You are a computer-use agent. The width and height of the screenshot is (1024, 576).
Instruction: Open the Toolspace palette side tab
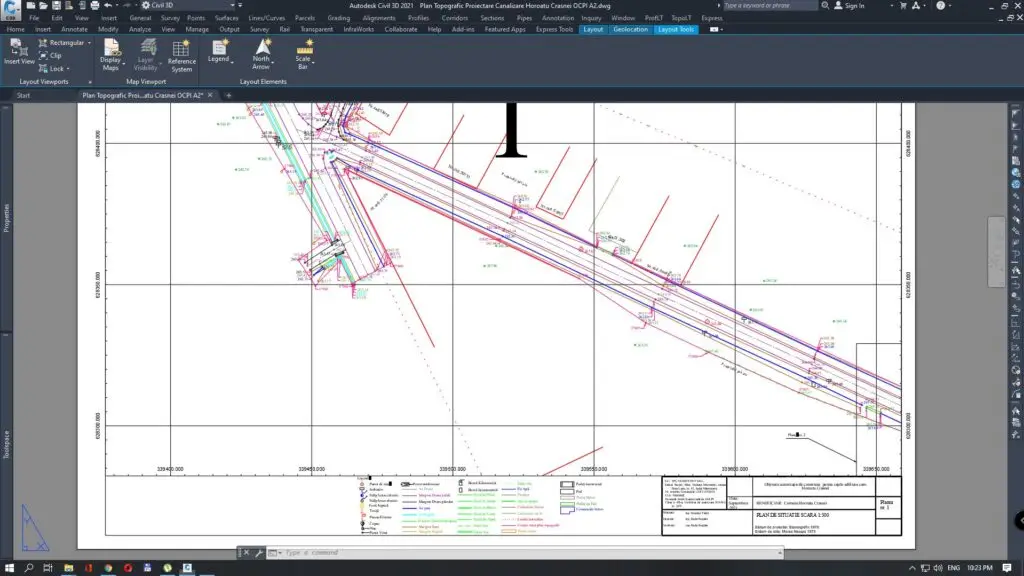pyautogui.click(x=7, y=444)
